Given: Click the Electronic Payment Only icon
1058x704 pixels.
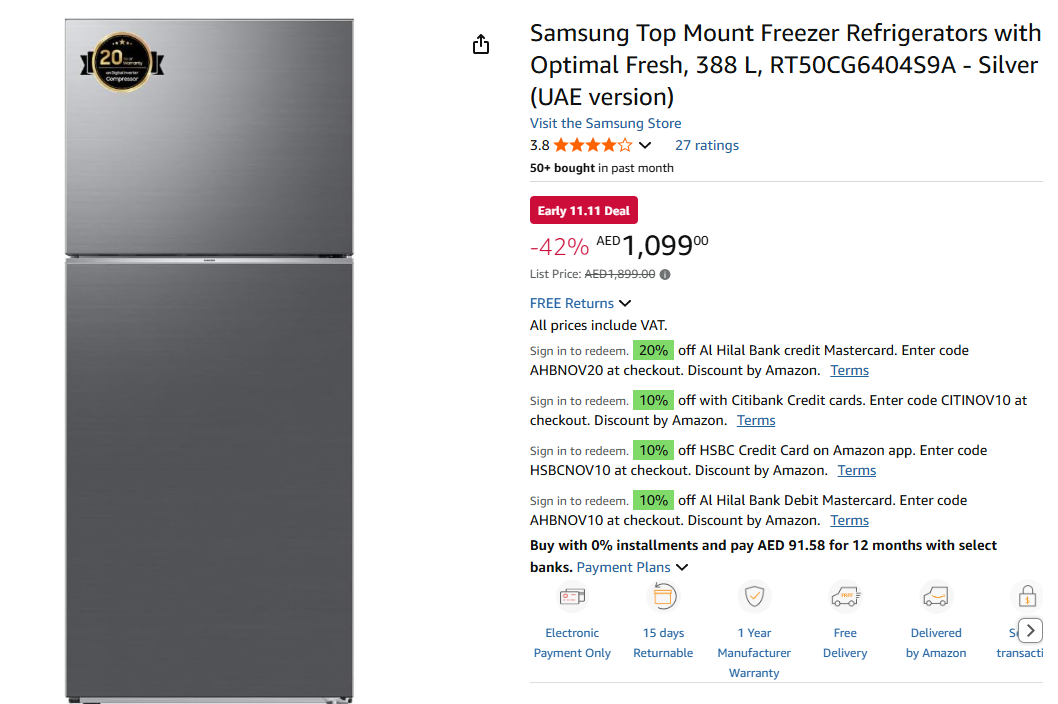Looking at the screenshot, I should (572, 596).
